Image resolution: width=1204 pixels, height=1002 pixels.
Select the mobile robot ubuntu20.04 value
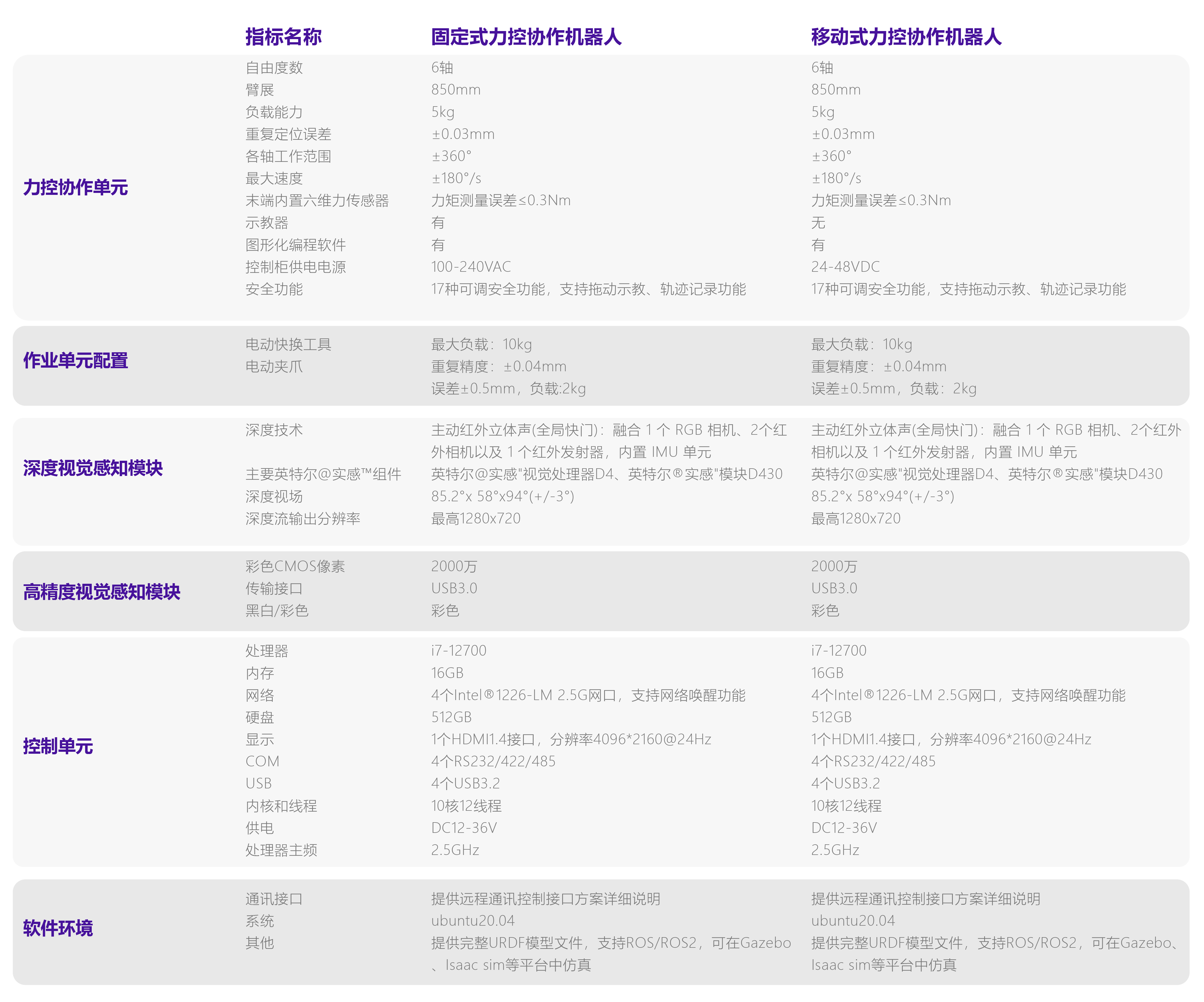(852, 921)
